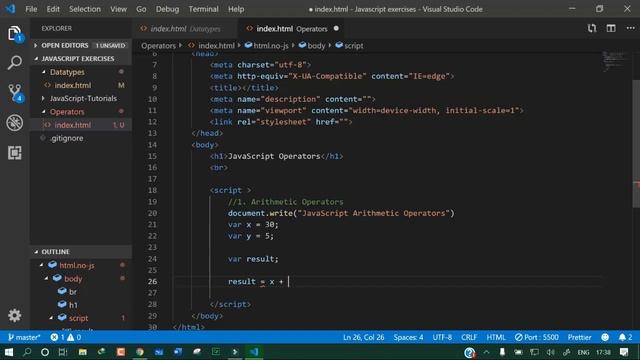Collapse the Outline section

click(x=80, y=252)
